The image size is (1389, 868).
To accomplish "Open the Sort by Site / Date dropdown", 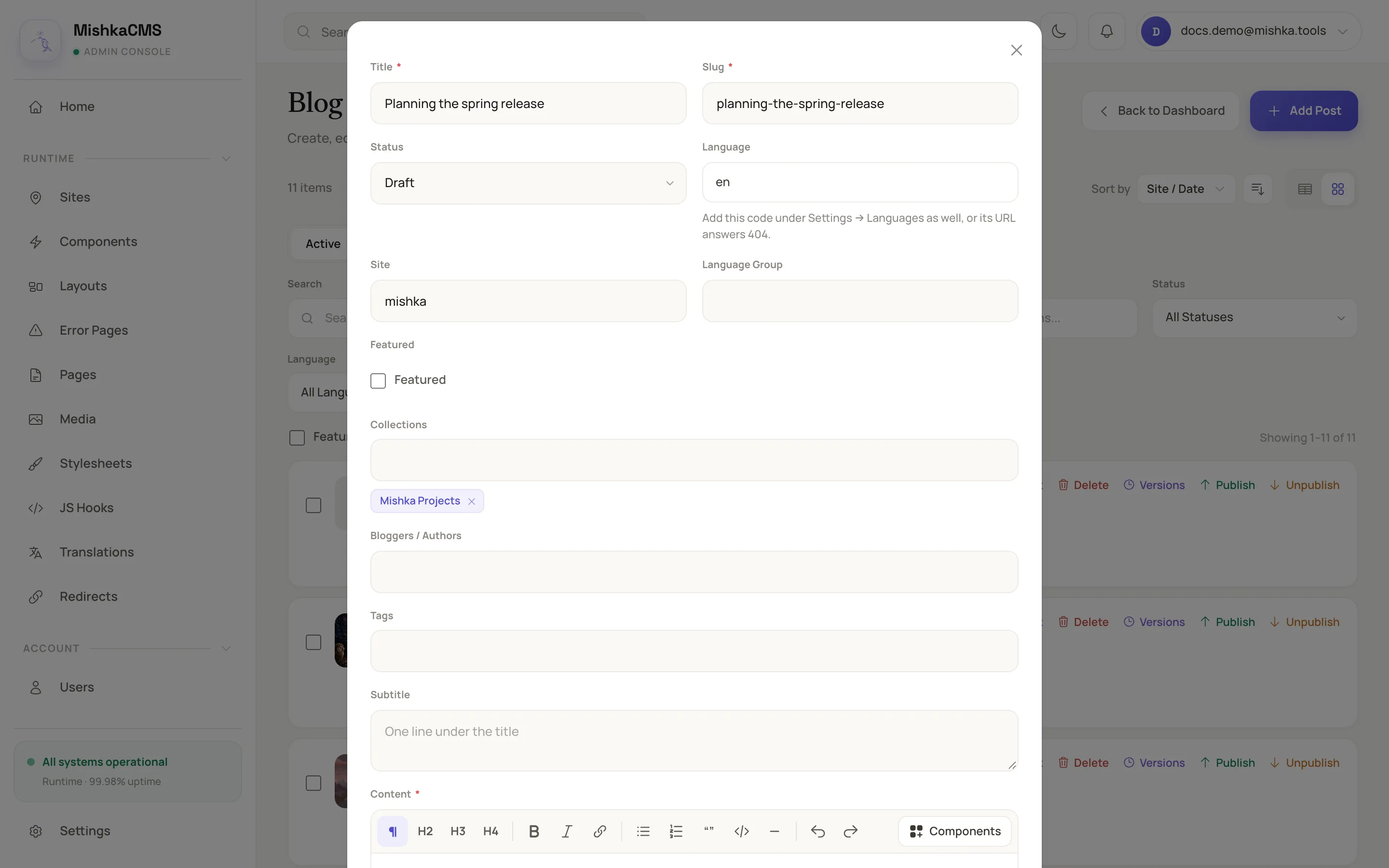I will click(x=1186, y=189).
